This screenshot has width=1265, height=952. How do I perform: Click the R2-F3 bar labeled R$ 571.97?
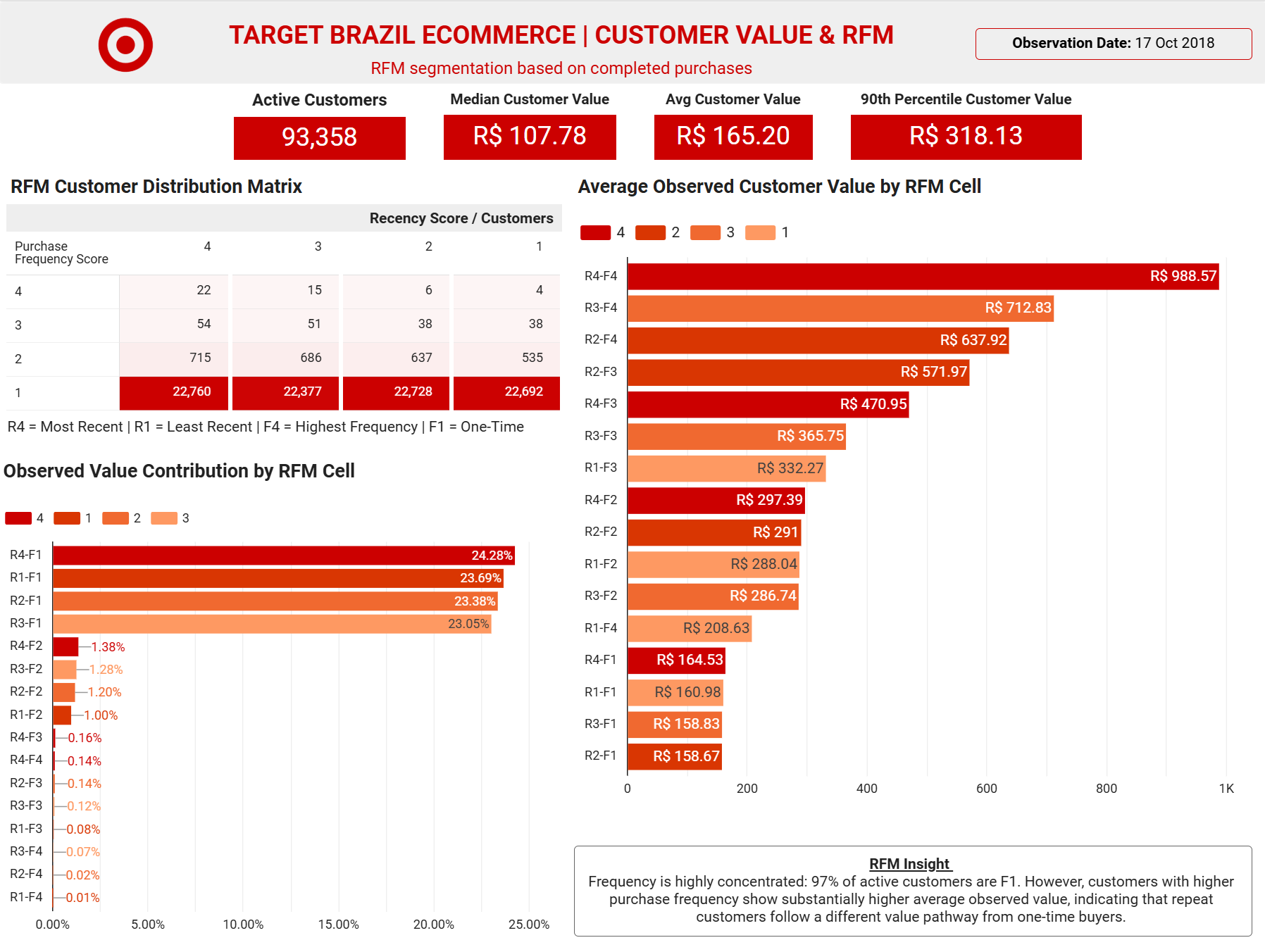pyautogui.click(x=799, y=372)
